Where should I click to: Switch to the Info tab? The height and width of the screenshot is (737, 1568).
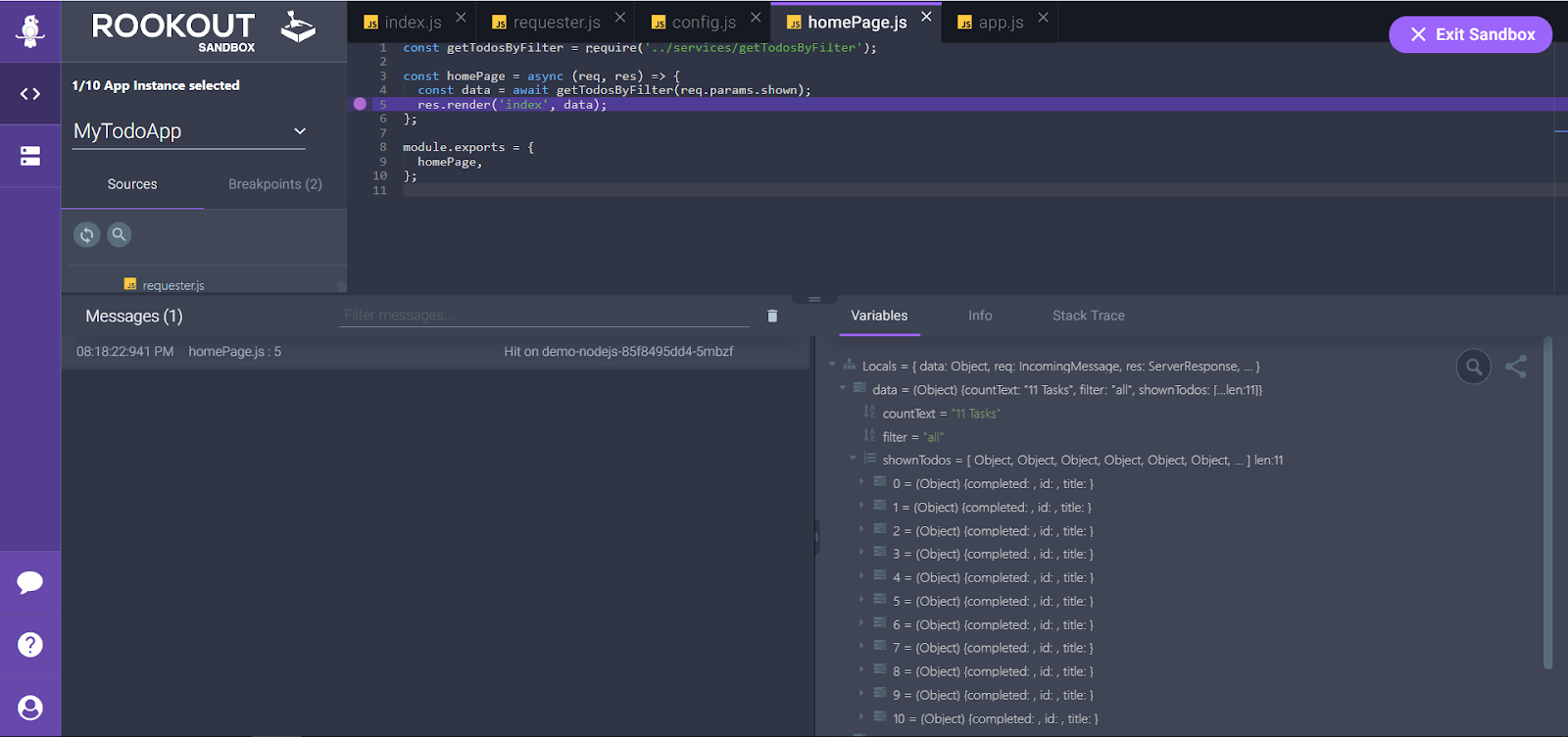coord(980,316)
